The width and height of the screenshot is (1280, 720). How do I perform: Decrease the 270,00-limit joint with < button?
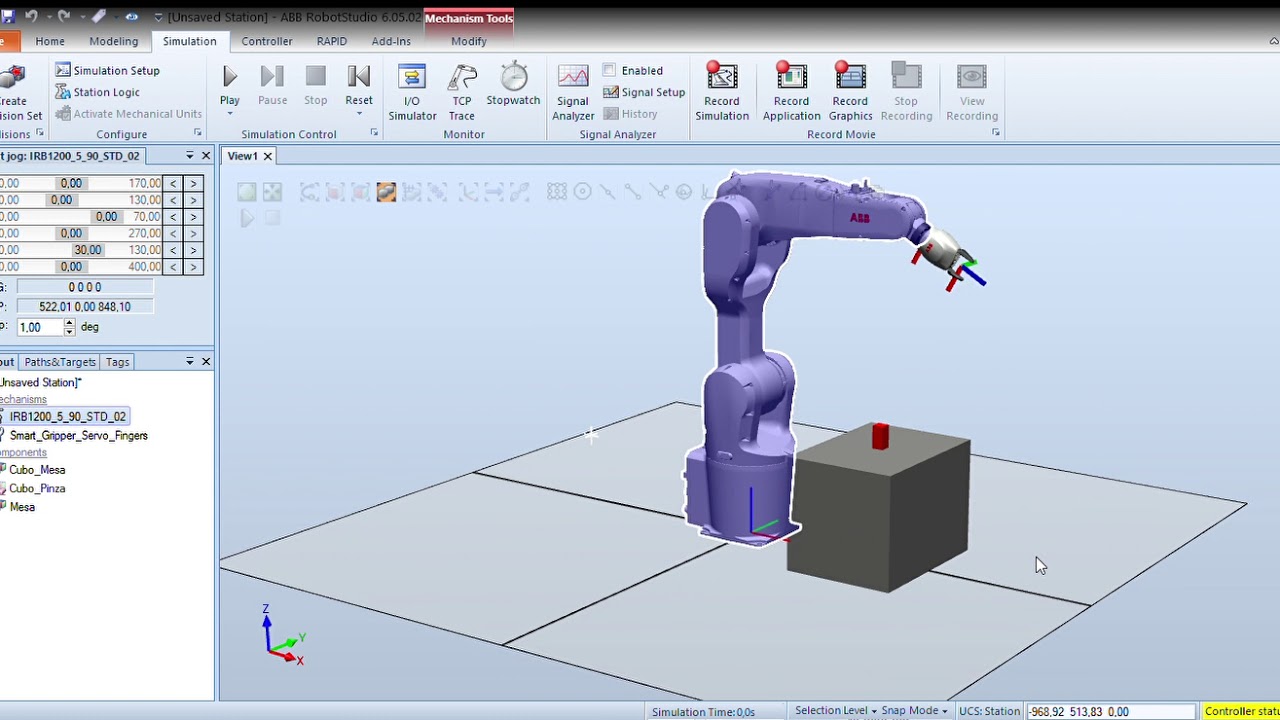coord(173,233)
